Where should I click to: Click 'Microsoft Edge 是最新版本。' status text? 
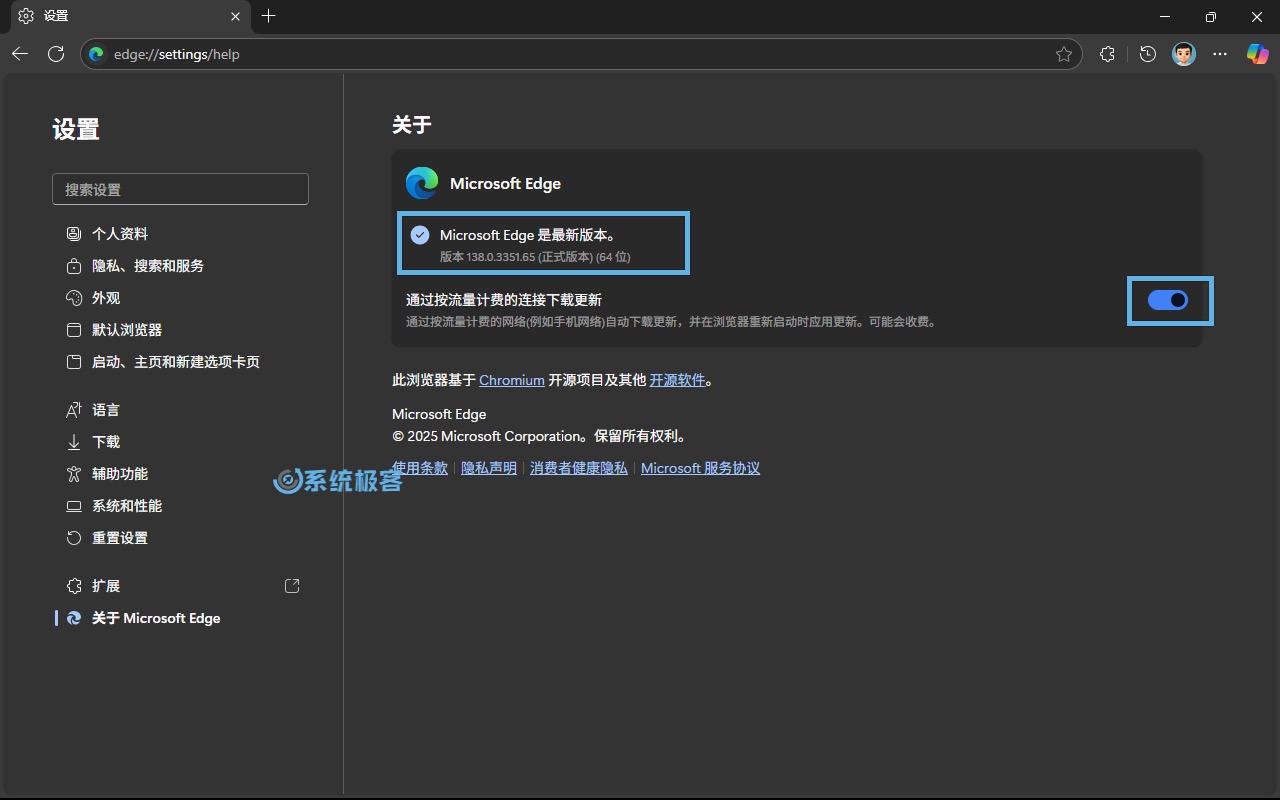coord(528,235)
